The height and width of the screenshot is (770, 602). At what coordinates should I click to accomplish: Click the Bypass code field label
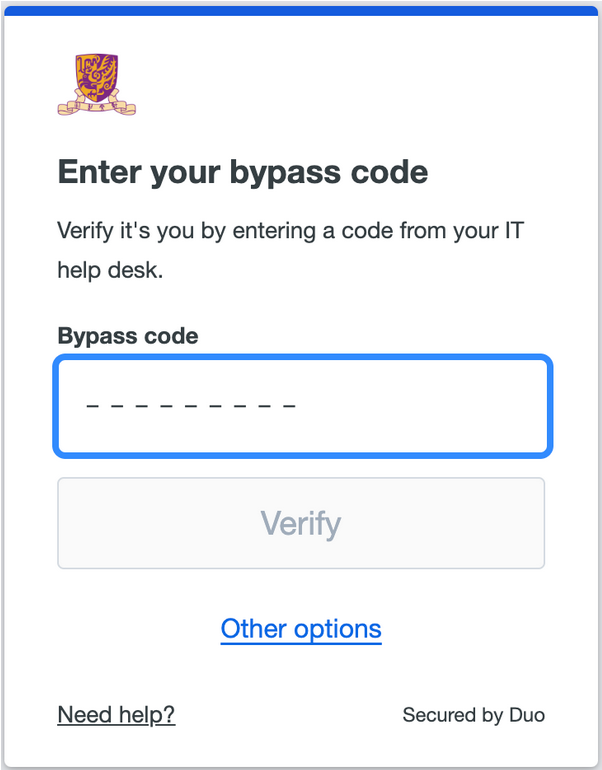(x=128, y=336)
